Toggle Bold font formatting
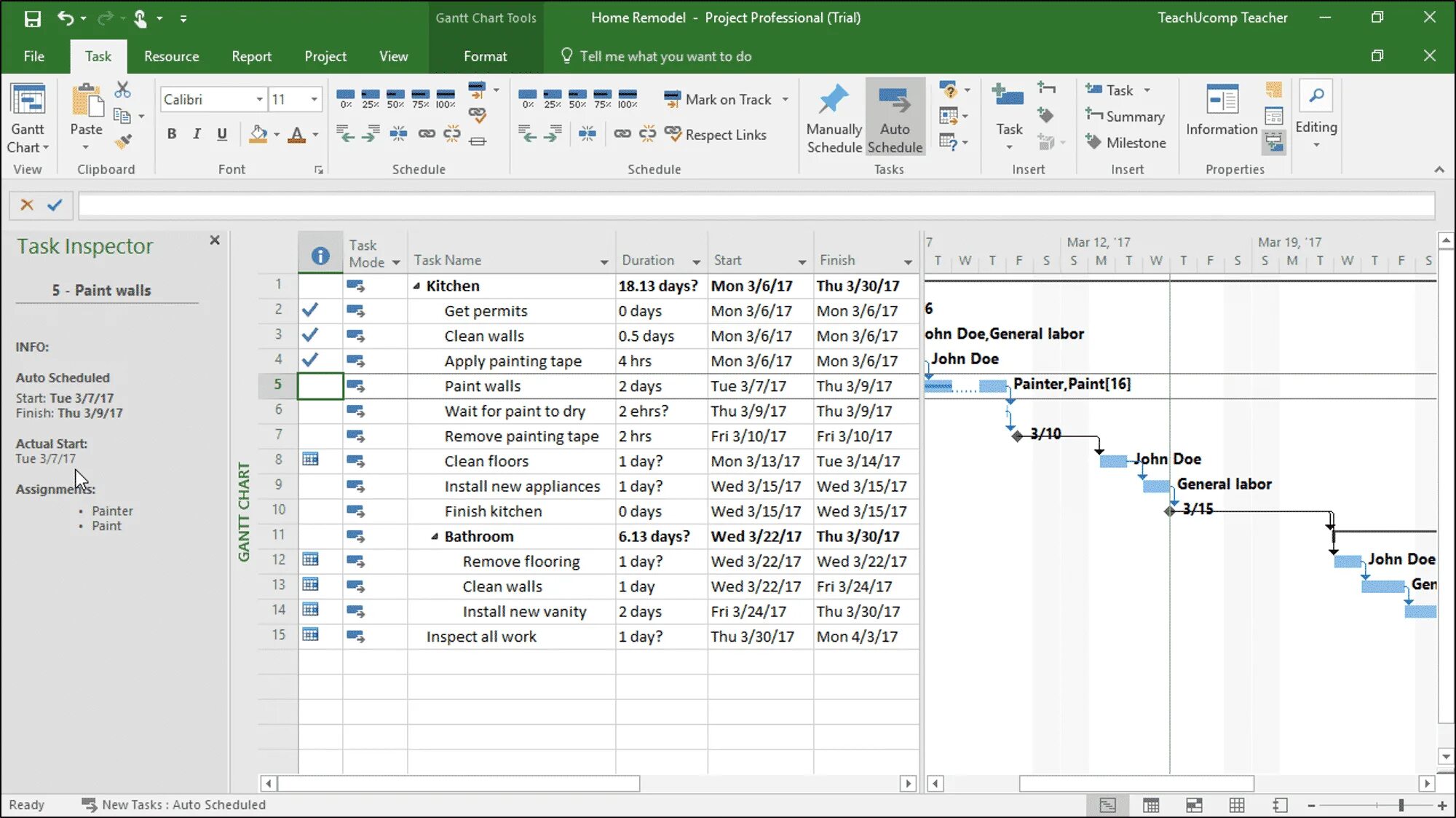Screen dimensions: 1456x818 pos(172,134)
